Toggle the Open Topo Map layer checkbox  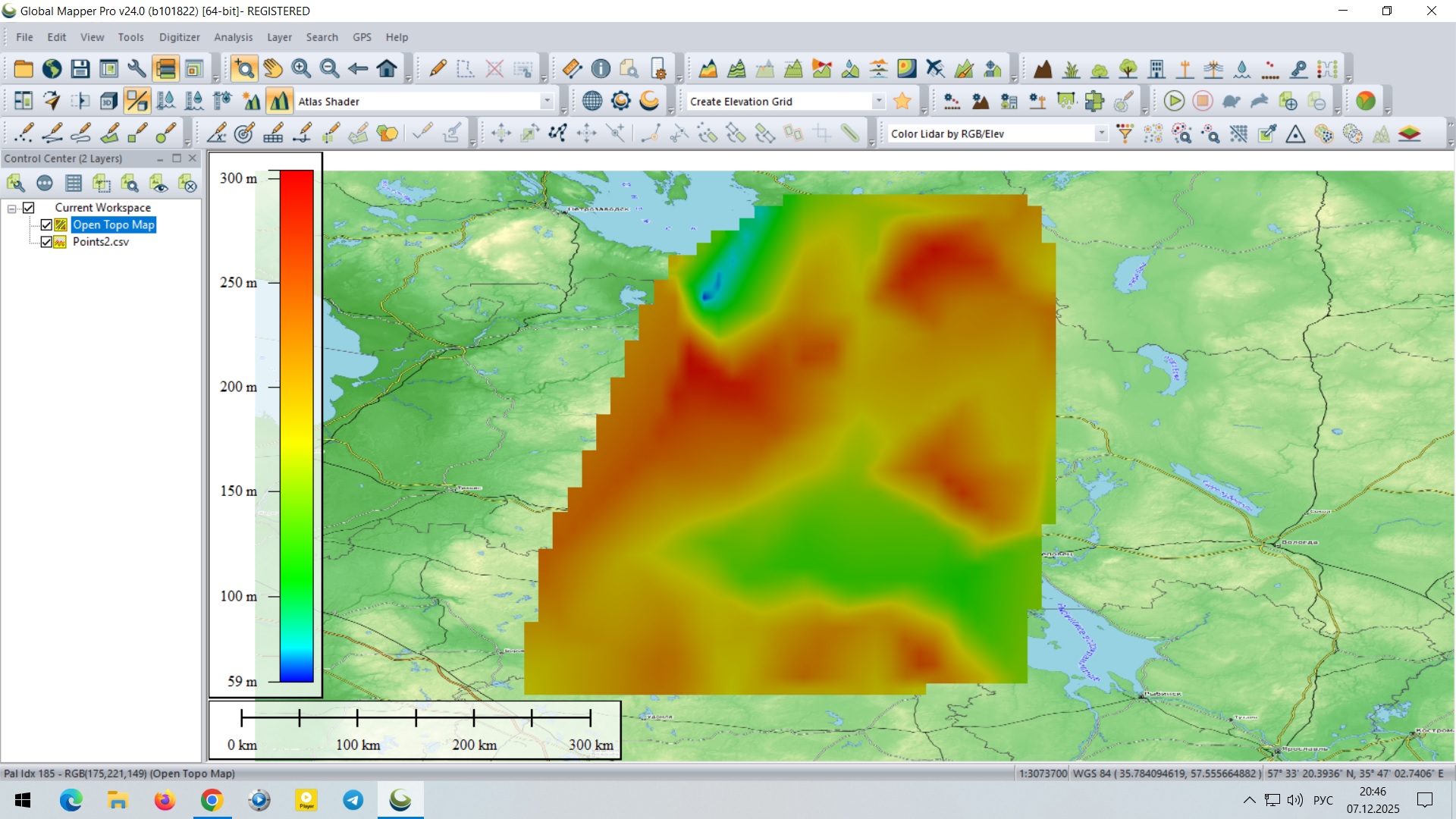[46, 225]
